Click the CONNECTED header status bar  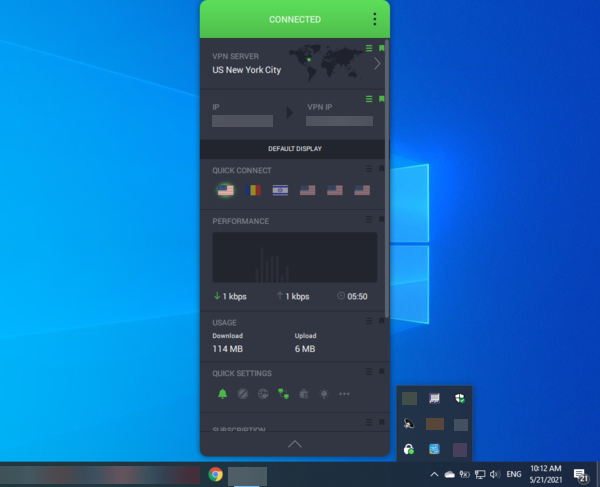click(294, 19)
